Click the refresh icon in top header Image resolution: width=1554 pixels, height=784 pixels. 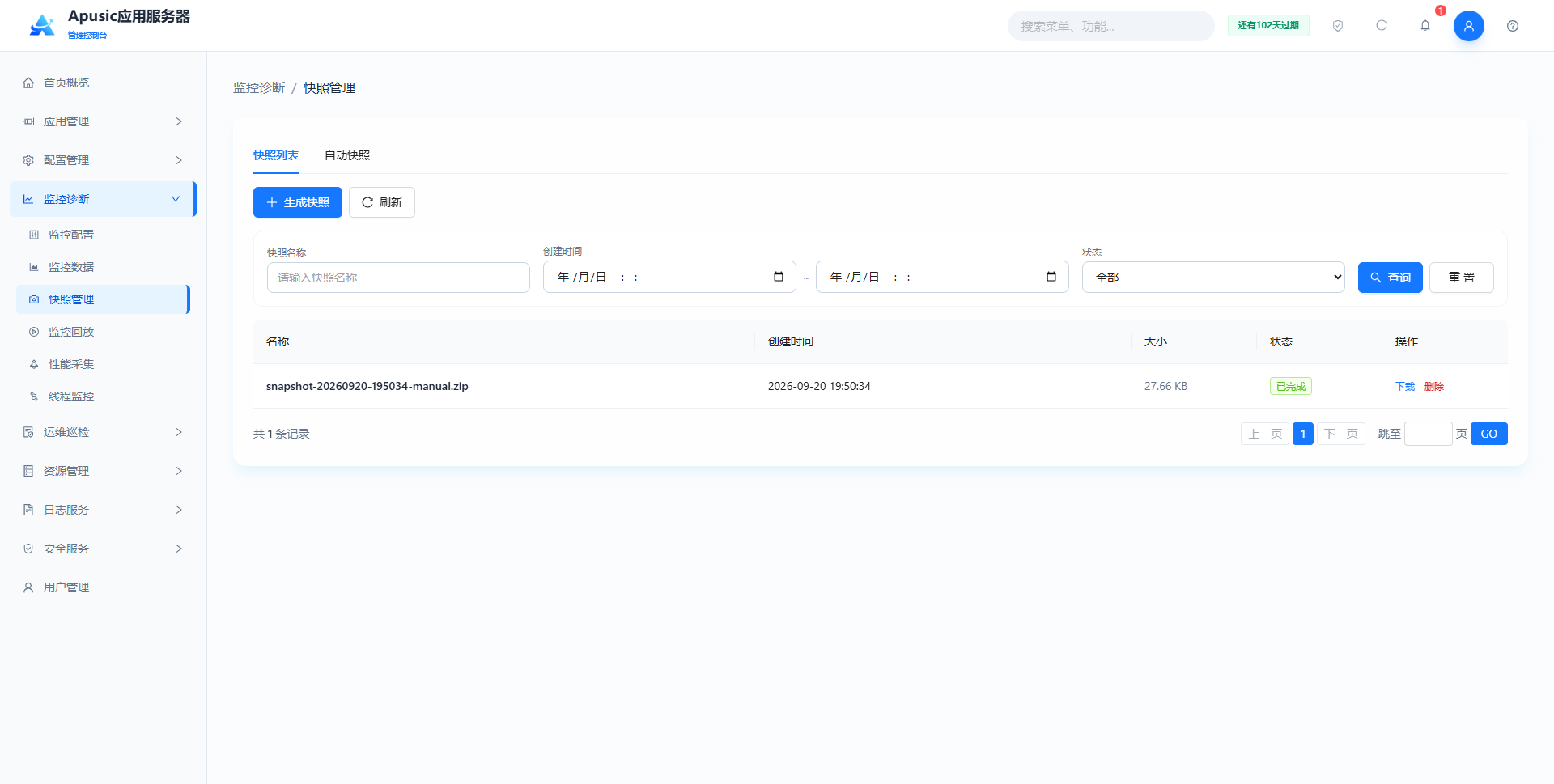(1382, 26)
